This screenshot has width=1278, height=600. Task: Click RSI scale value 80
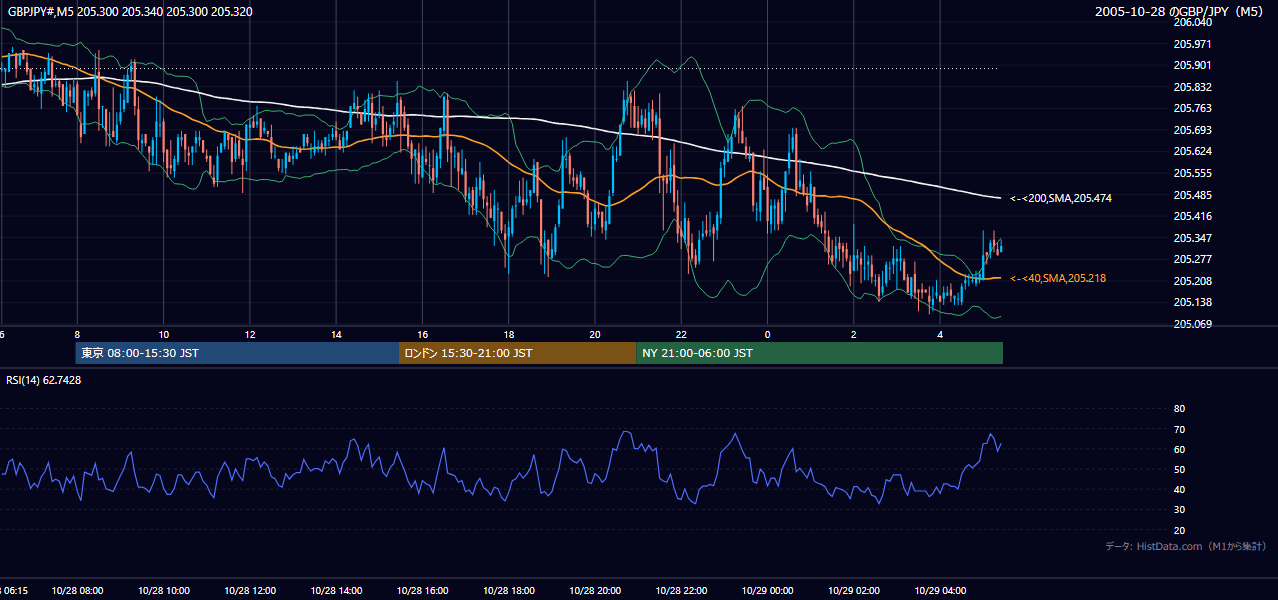coord(1179,409)
